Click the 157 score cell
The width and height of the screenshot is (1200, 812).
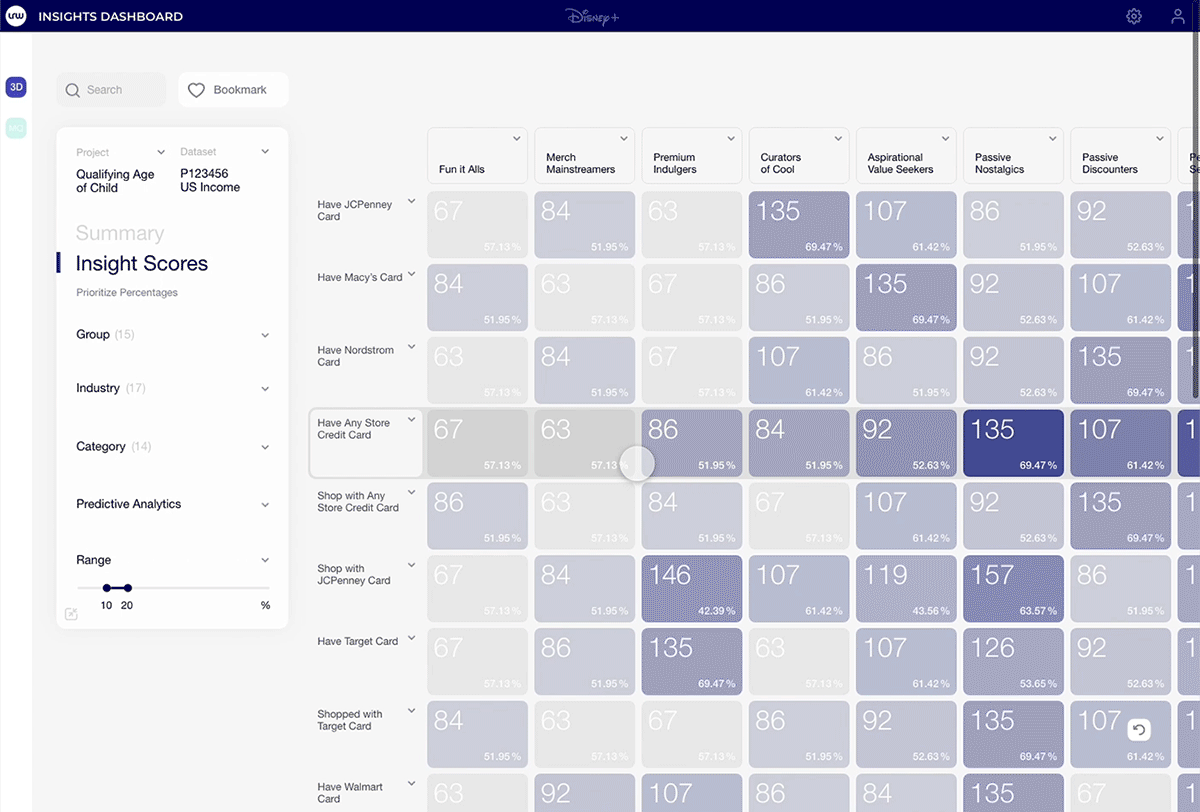point(1013,589)
